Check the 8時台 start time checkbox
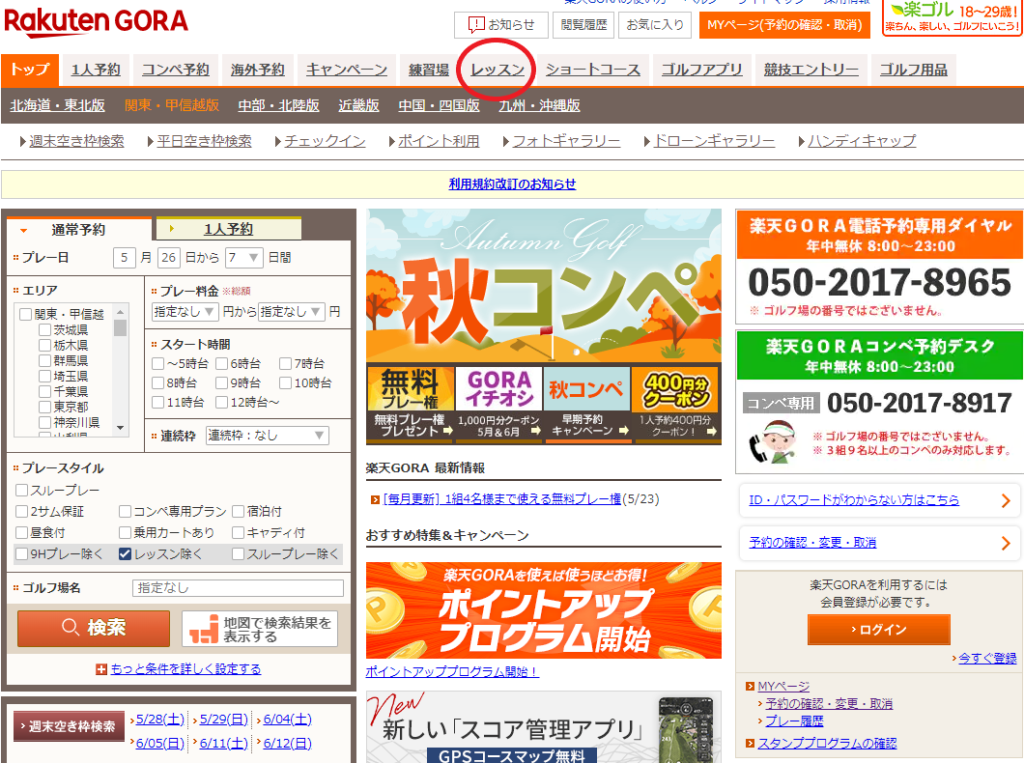 [x=157, y=383]
